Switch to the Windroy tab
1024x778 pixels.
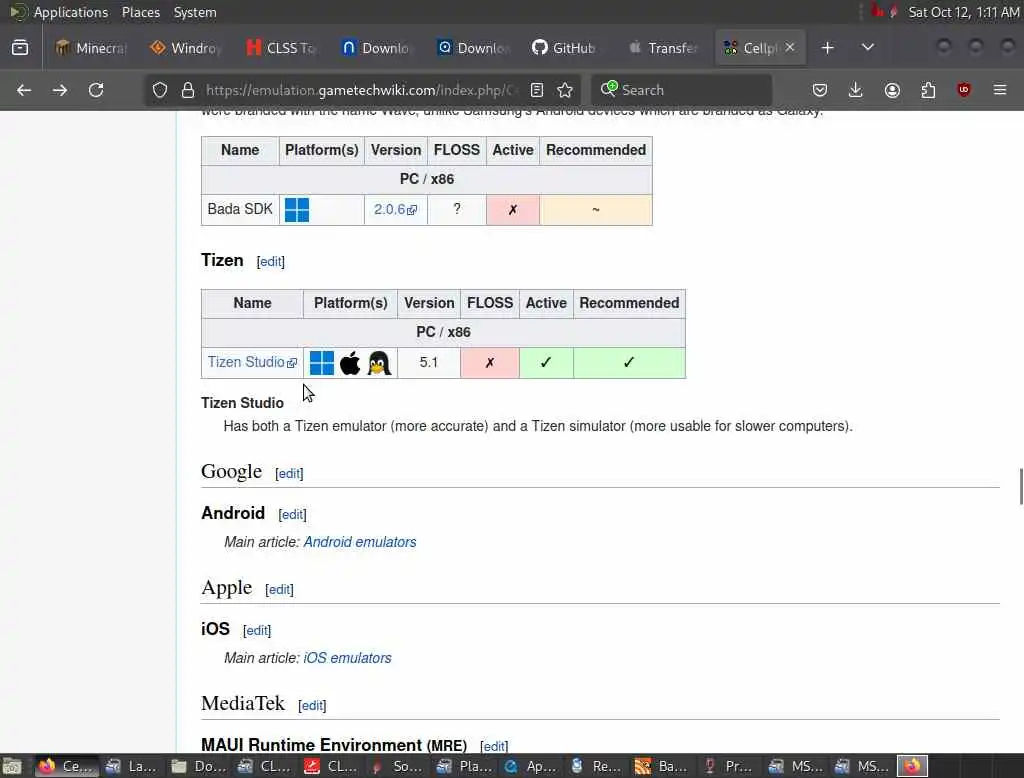[185, 48]
